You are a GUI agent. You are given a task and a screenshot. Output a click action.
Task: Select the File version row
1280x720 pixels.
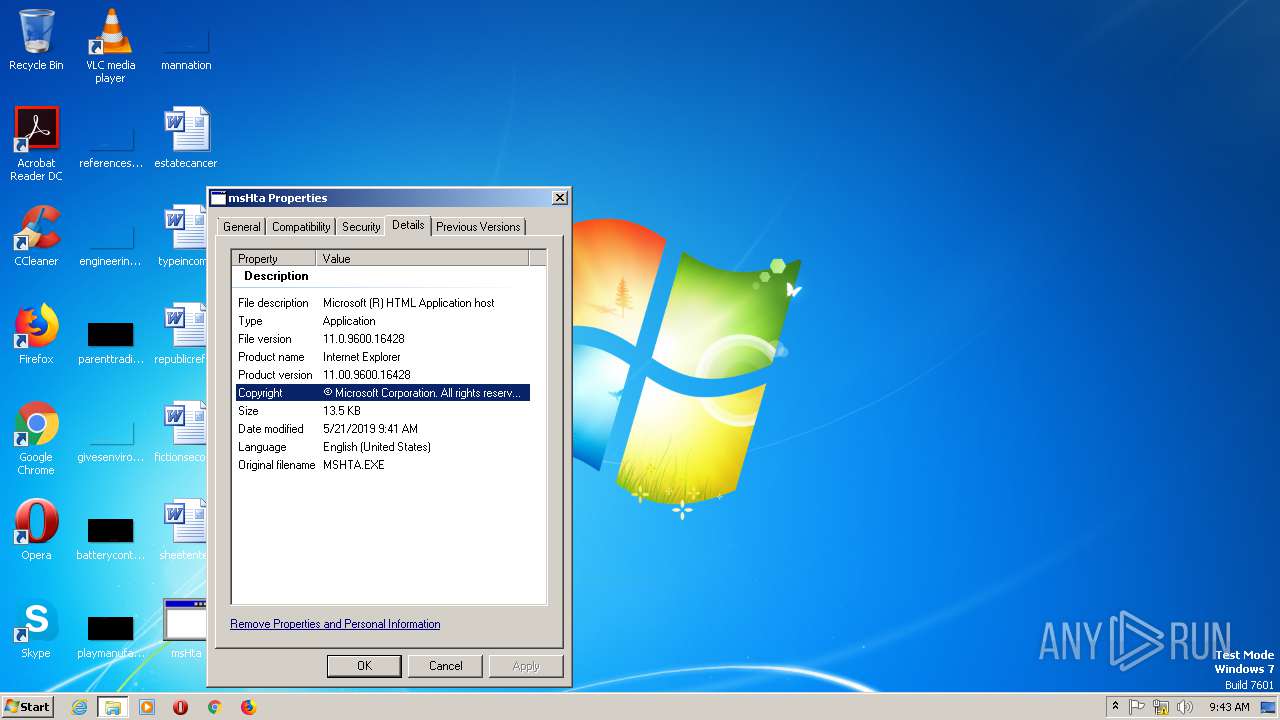point(383,339)
